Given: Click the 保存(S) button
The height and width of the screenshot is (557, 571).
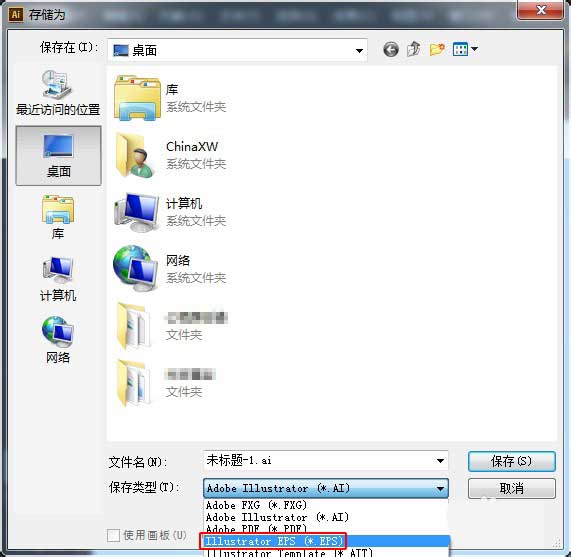Looking at the screenshot, I should click(512, 461).
